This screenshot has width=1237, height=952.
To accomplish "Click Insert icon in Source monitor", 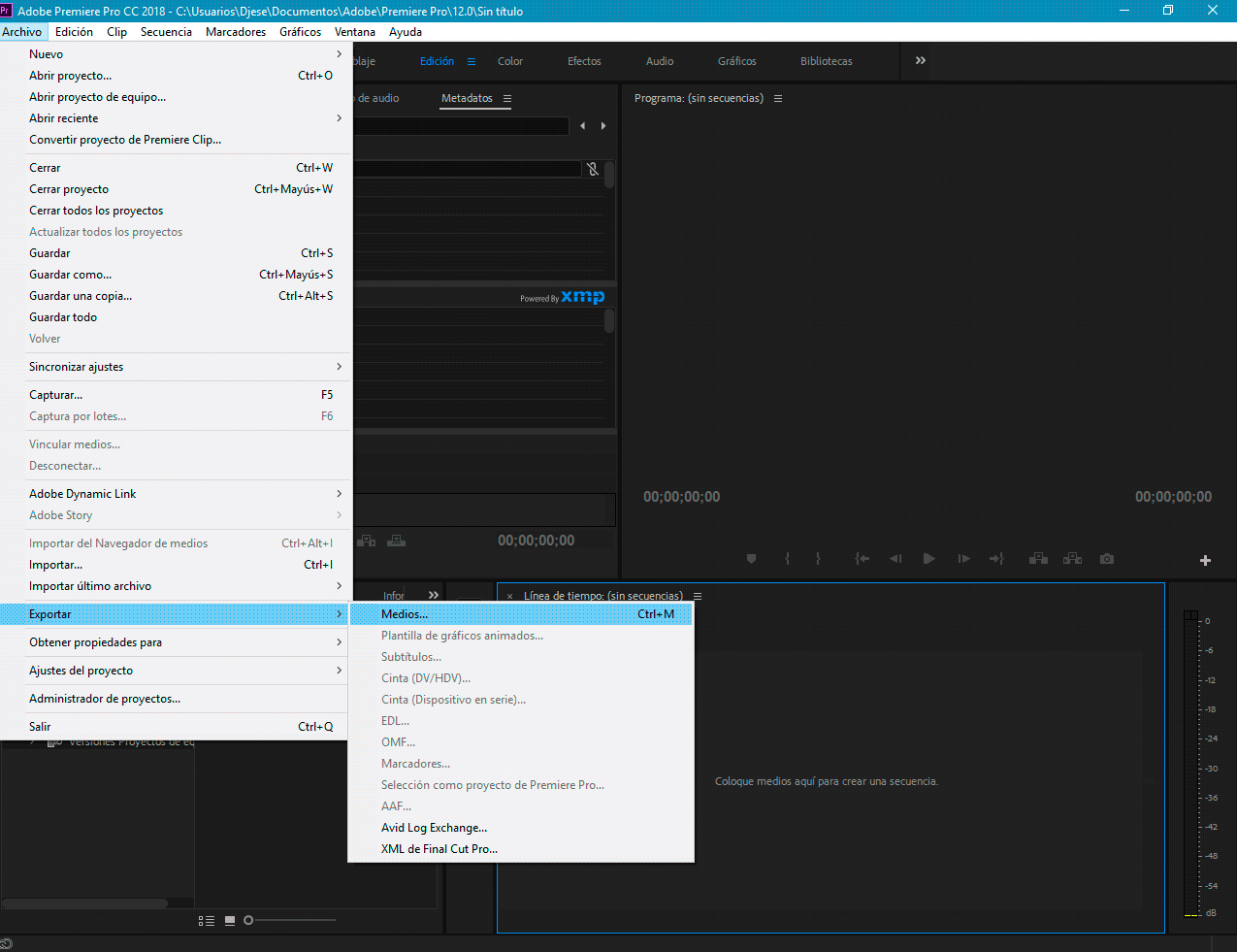I will 367,541.
